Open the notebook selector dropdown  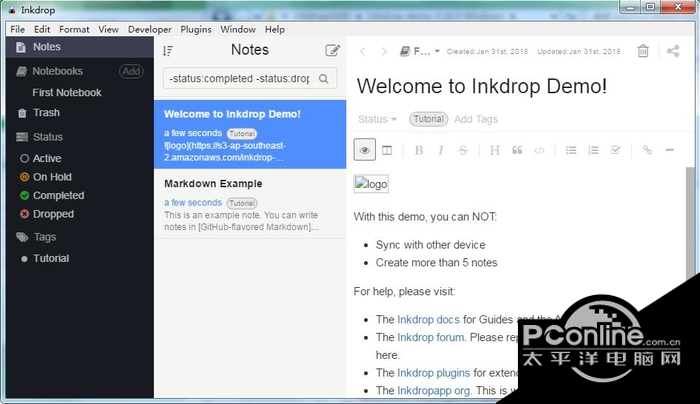point(420,51)
